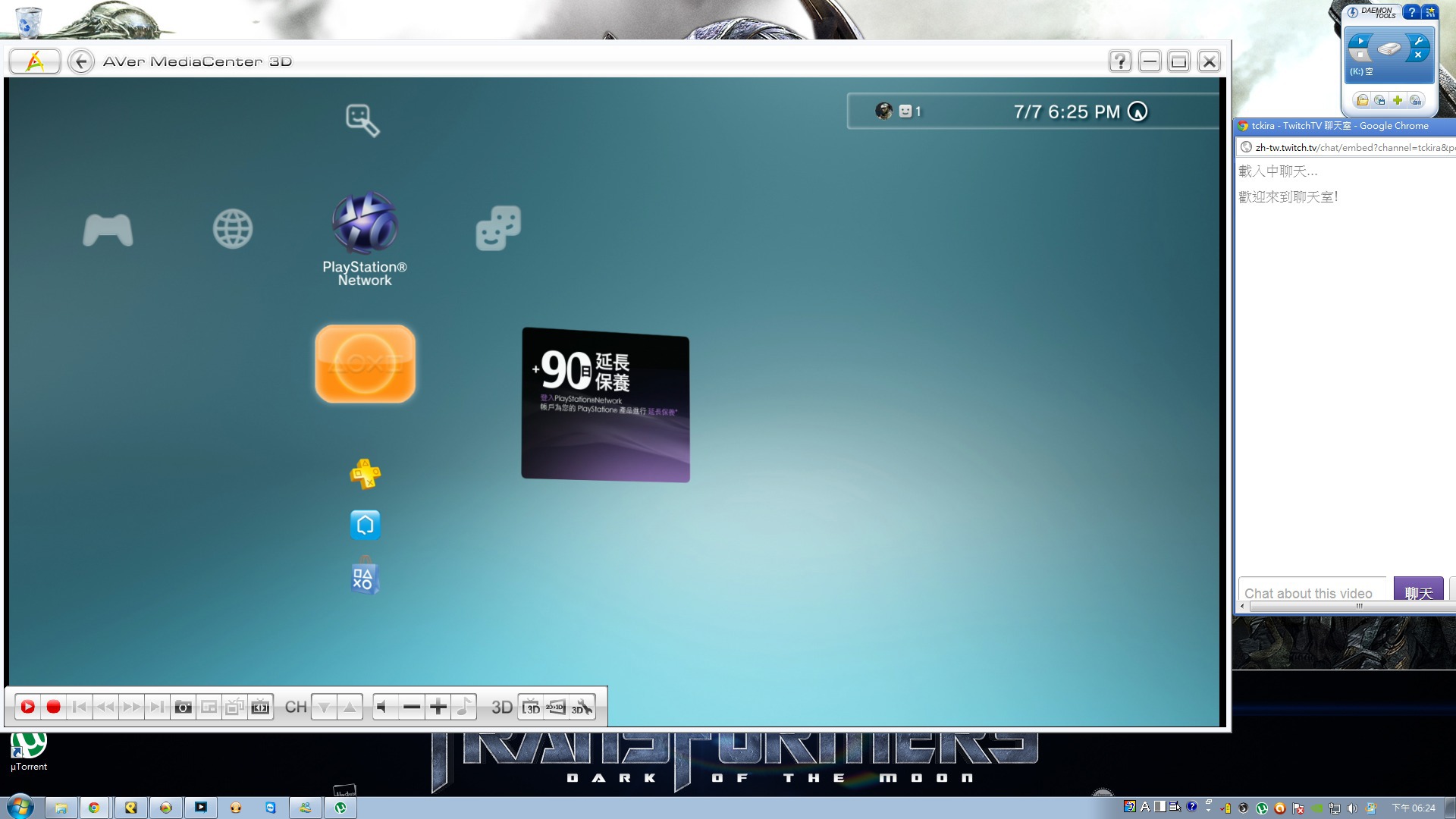The image size is (1456, 819).
Task: Open Windows Explorer from the taskbar
Action: click(61, 808)
